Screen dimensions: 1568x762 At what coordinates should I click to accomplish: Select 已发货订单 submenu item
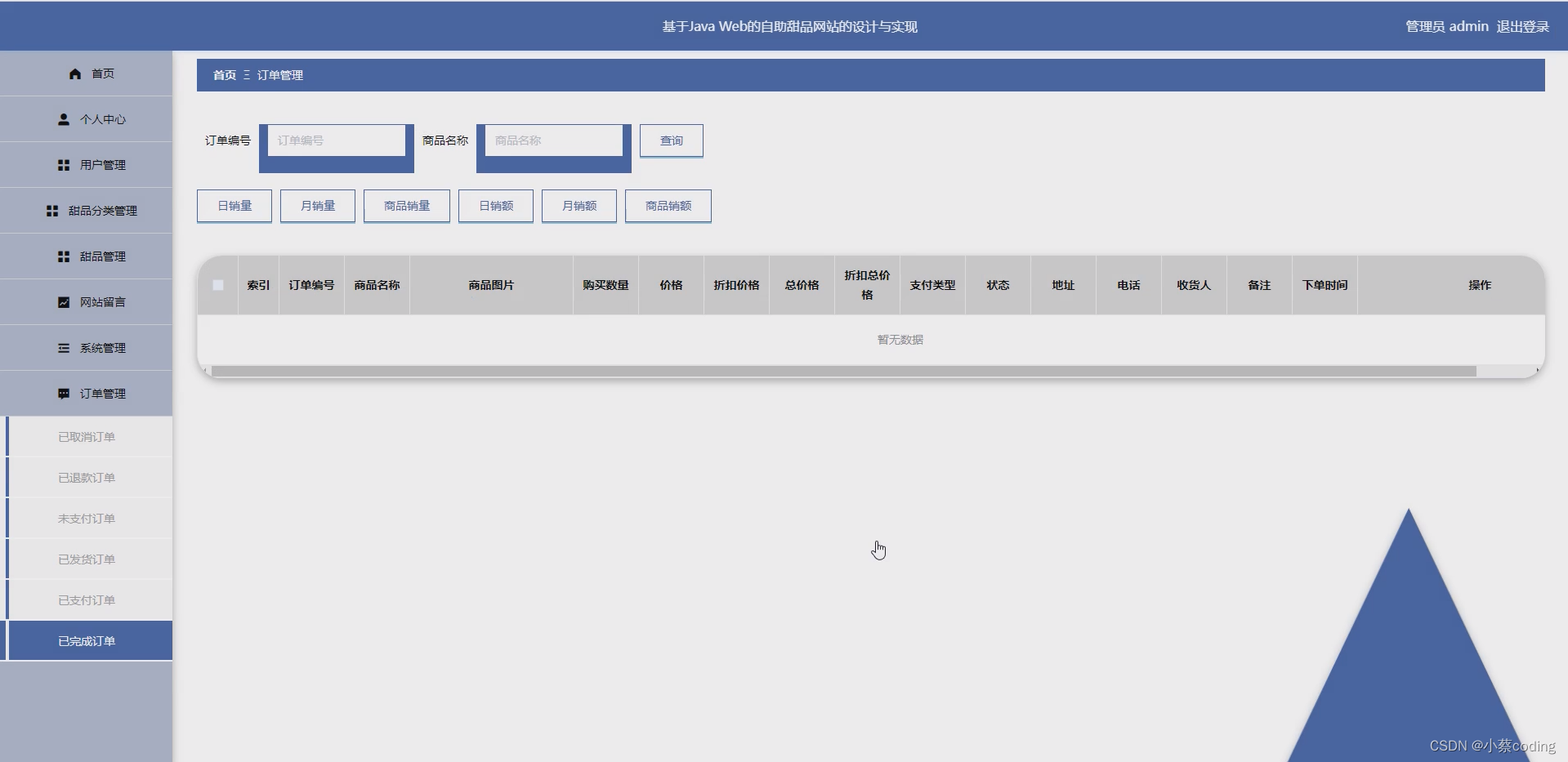coord(87,559)
